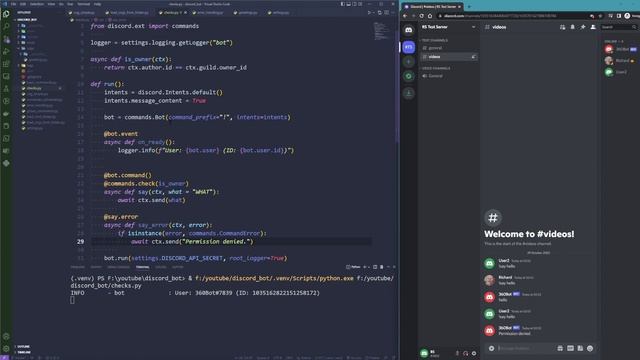Click the terminal text "User: 360Bot#7839"

point(204,293)
